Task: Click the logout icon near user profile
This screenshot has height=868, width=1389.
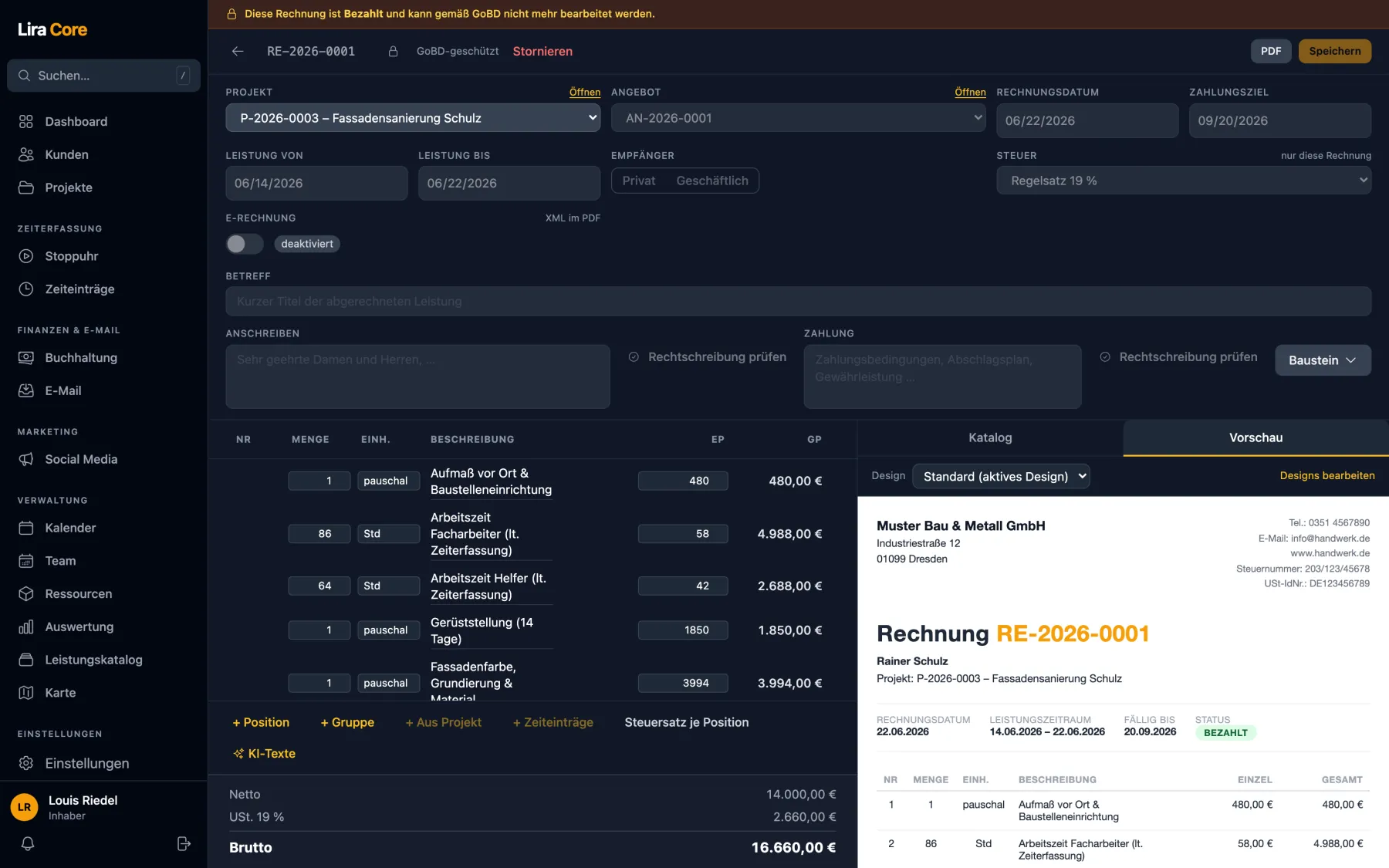Action: click(184, 844)
